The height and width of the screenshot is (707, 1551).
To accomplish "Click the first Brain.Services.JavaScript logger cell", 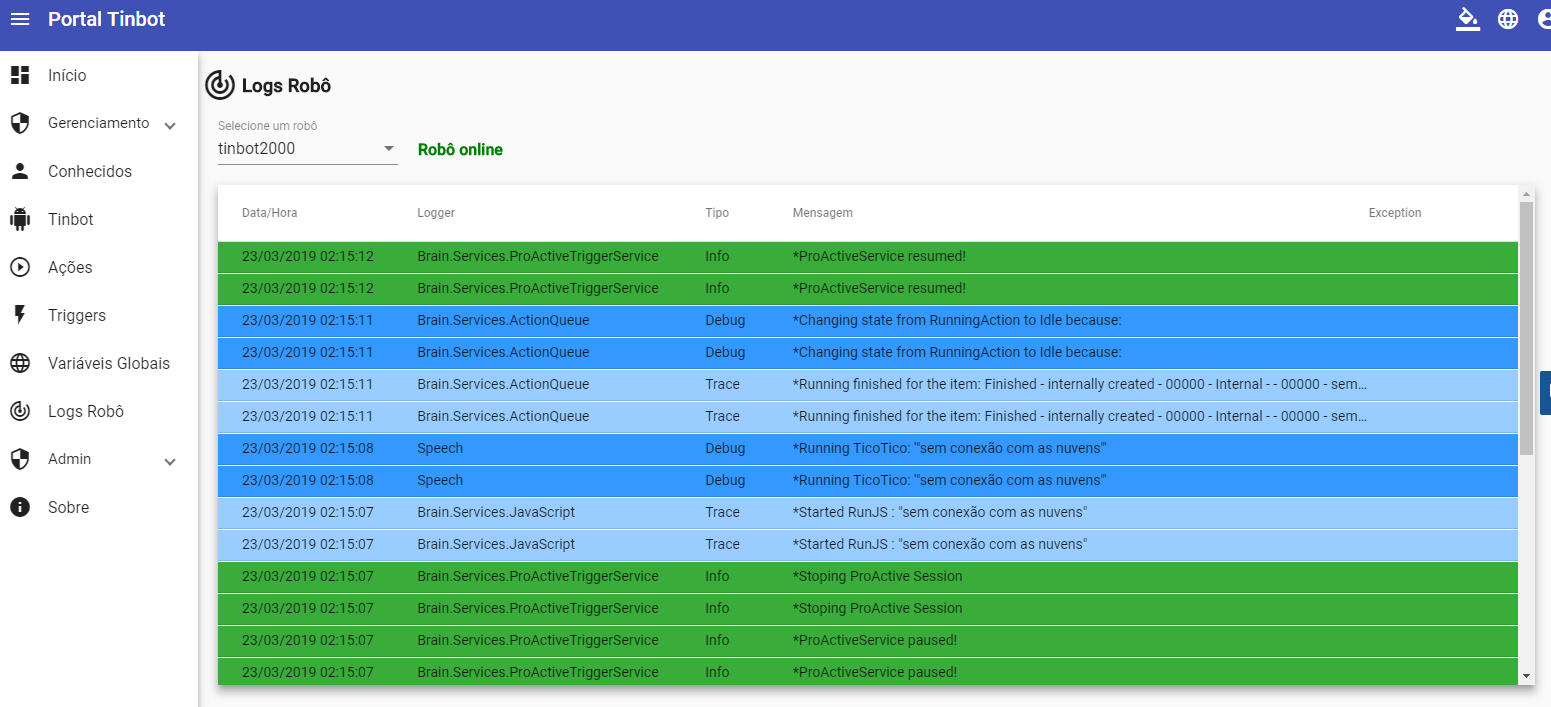I will tap(496, 512).
